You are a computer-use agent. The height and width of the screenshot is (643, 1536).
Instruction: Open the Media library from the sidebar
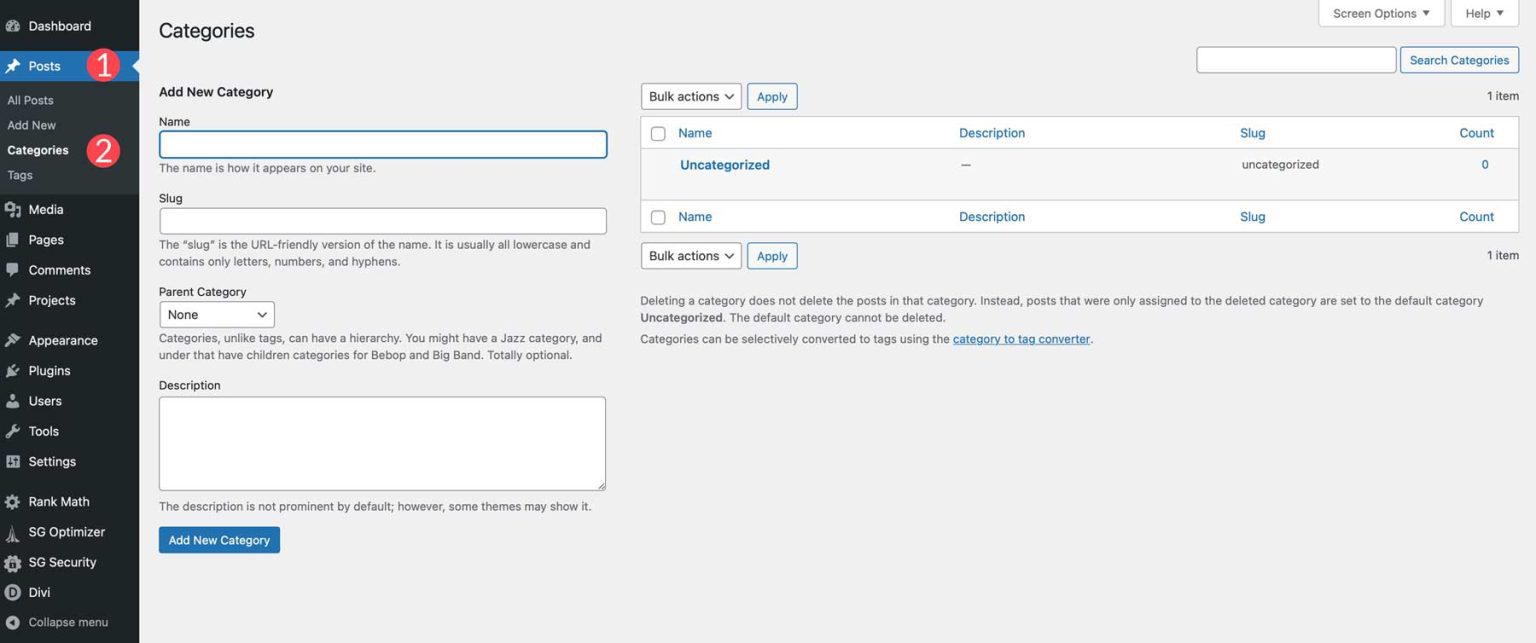point(45,209)
